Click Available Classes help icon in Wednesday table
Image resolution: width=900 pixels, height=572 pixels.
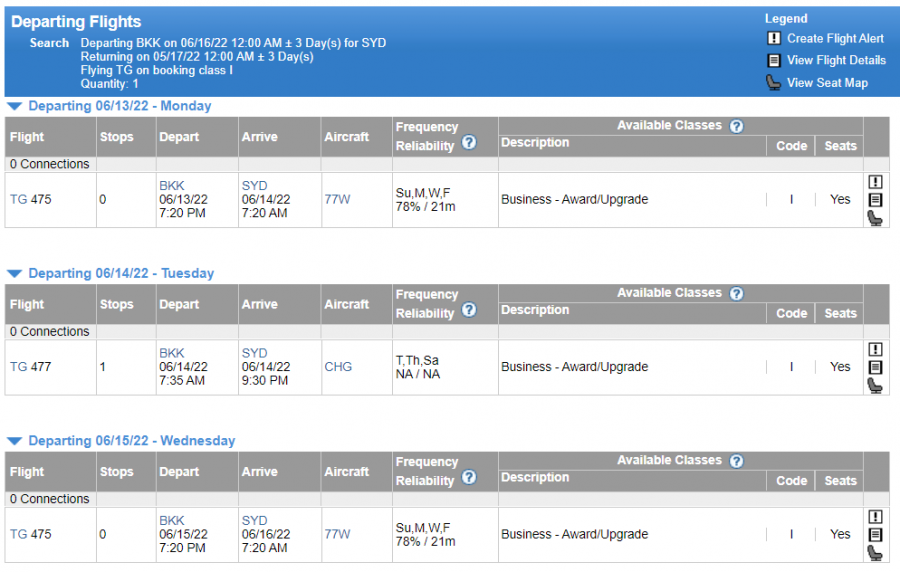point(736,461)
